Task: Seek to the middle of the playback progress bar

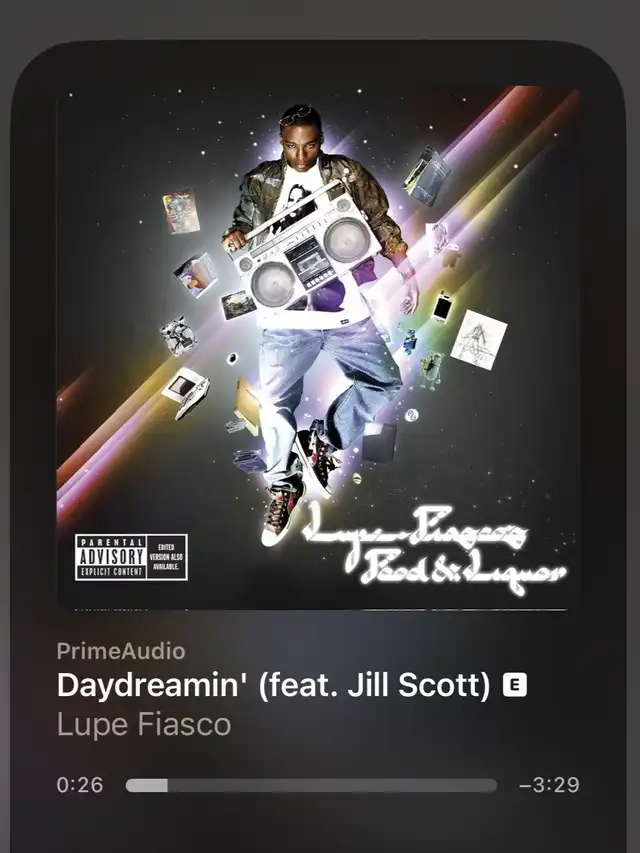Action: point(311,786)
